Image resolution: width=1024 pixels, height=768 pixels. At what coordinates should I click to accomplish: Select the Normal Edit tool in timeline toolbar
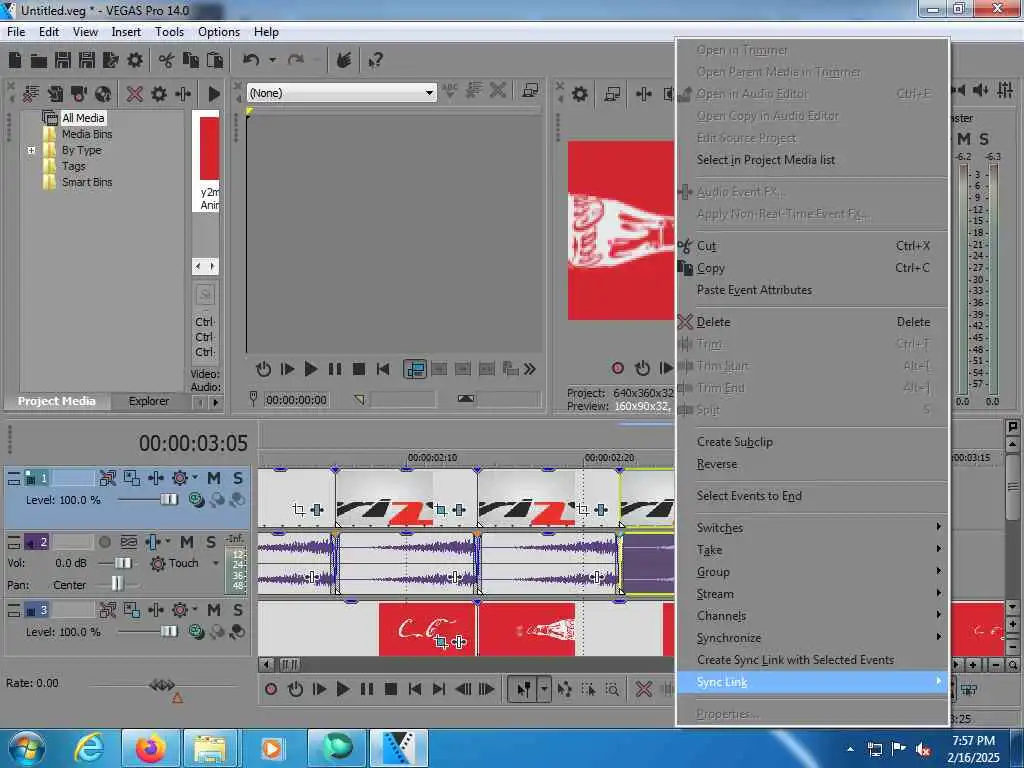(524, 689)
